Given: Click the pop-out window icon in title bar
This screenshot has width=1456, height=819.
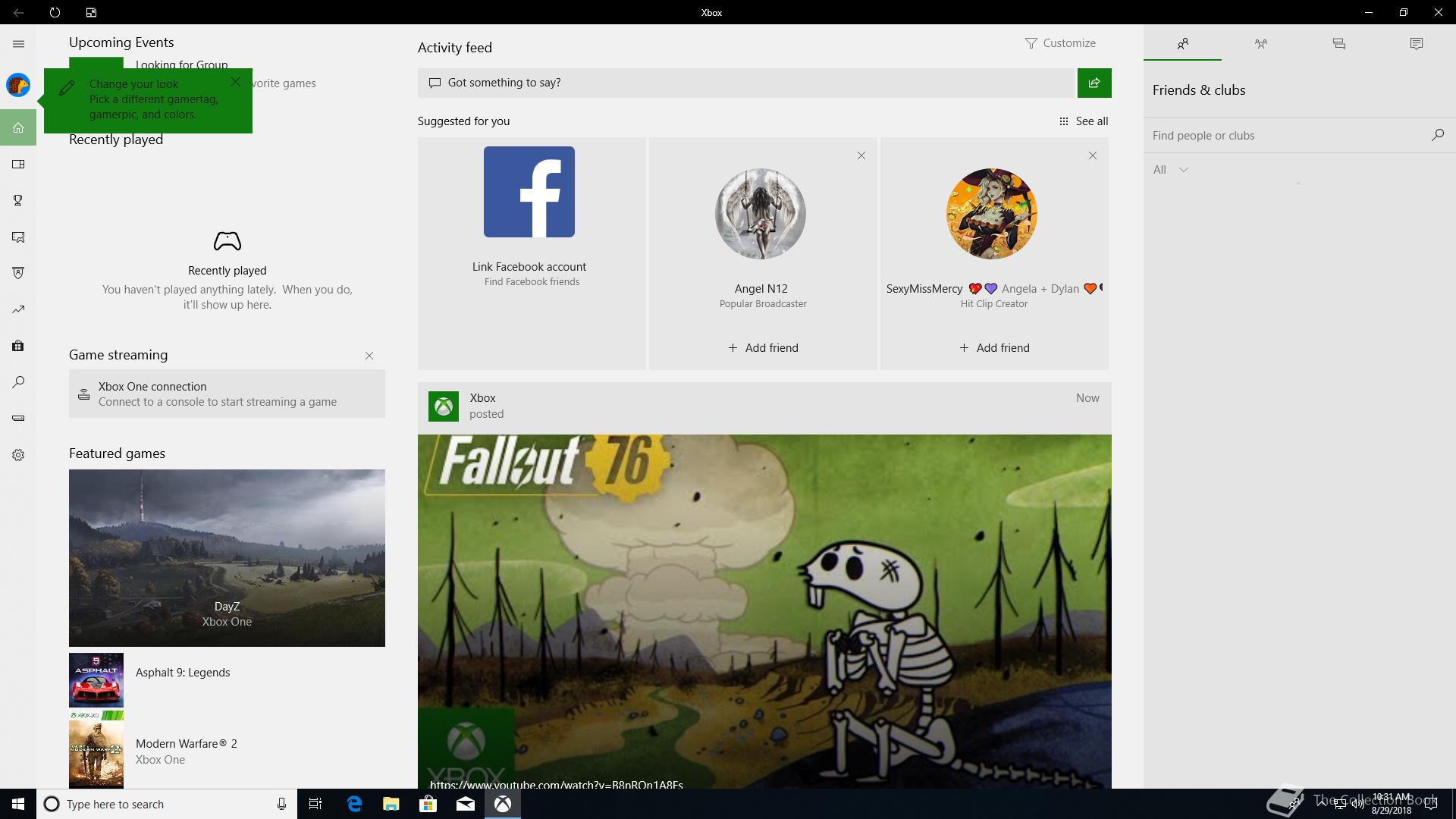Looking at the screenshot, I should (91, 12).
